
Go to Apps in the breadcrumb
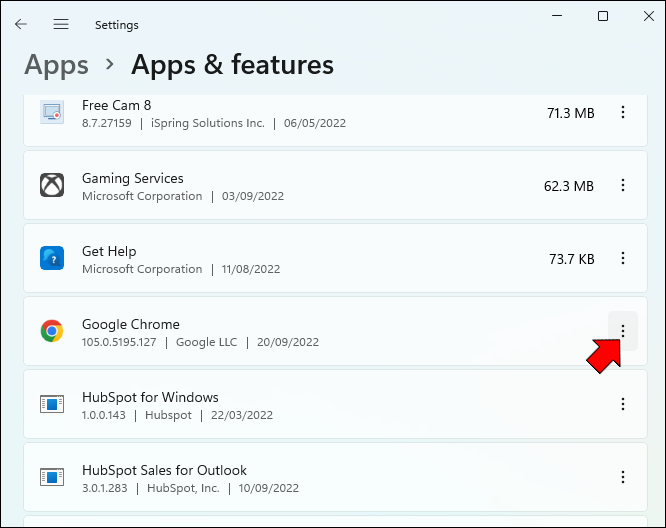(56, 66)
